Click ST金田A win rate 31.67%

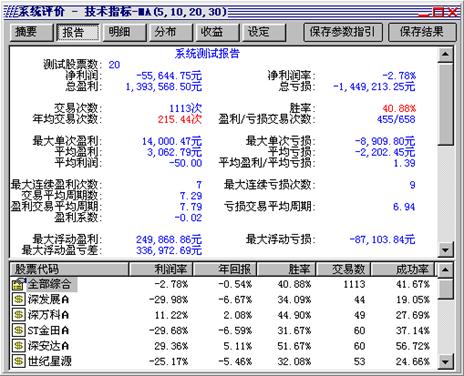(294, 331)
